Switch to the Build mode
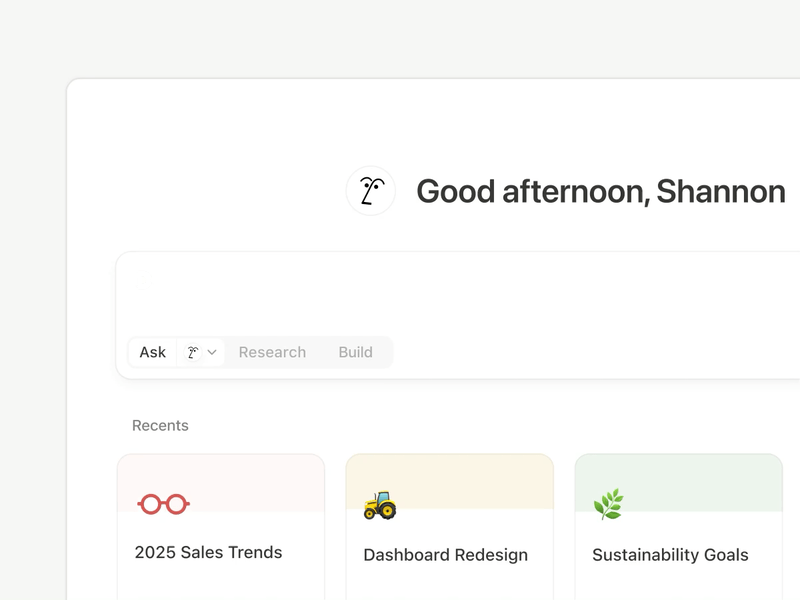Image resolution: width=800 pixels, height=600 pixels. (355, 352)
